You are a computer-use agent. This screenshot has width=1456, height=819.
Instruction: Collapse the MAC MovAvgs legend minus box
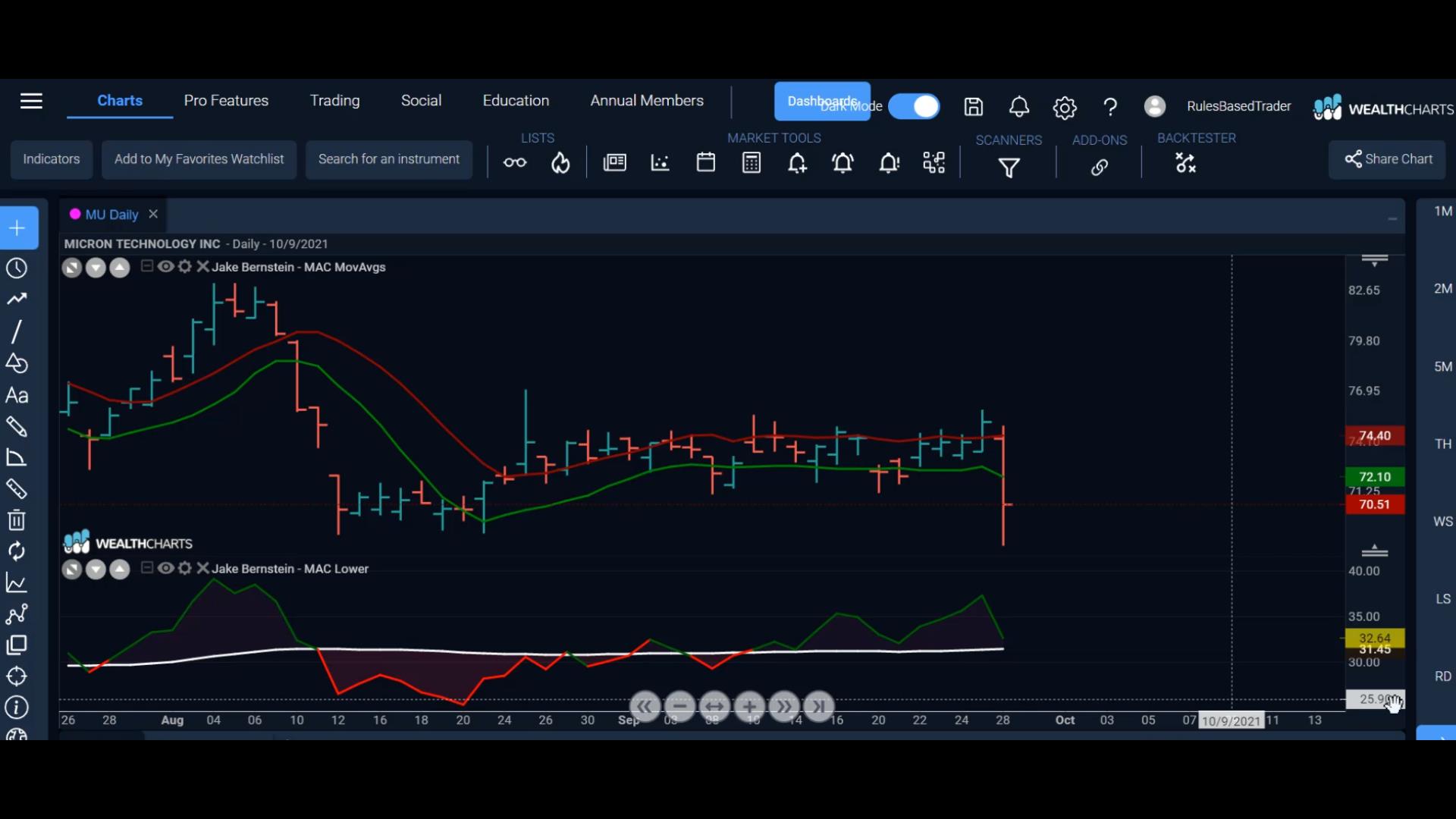pyautogui.click(x=147, y=266)
